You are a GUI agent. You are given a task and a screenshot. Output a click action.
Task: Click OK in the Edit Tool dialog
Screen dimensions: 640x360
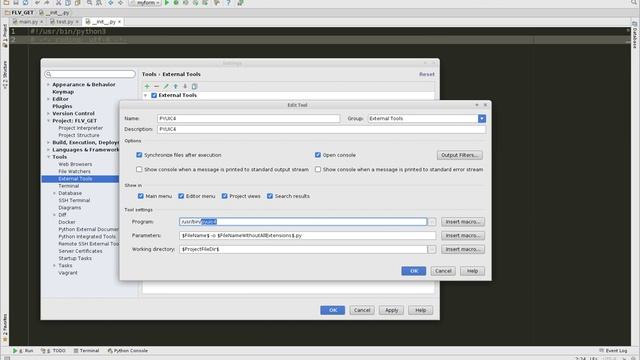click(x=413, y=271)
